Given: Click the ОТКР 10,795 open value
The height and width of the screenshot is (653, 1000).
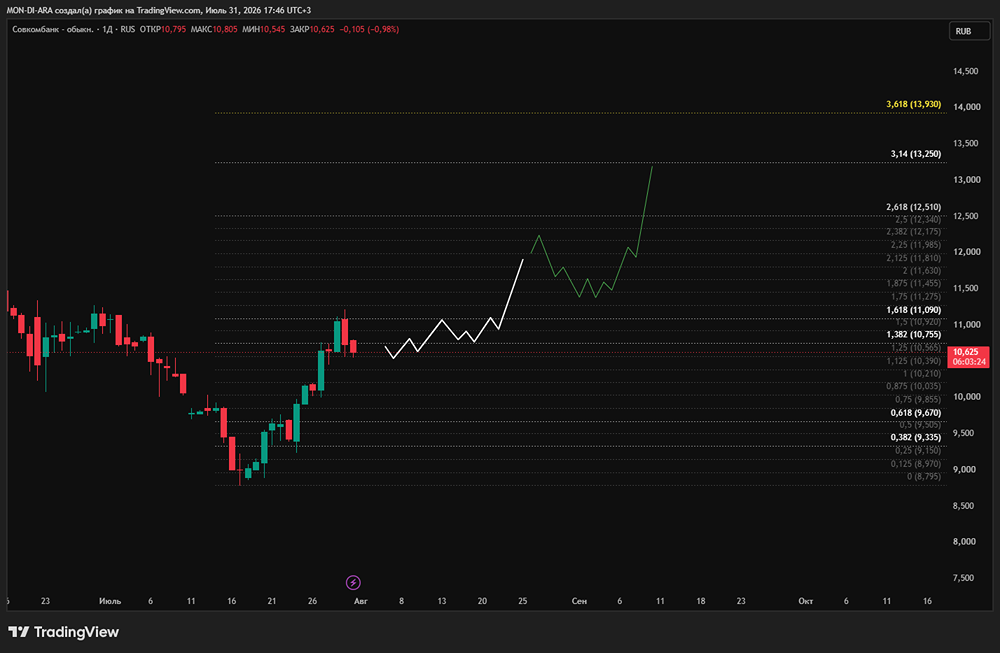Looking at the screenshot, I should (x=163, y=29).
